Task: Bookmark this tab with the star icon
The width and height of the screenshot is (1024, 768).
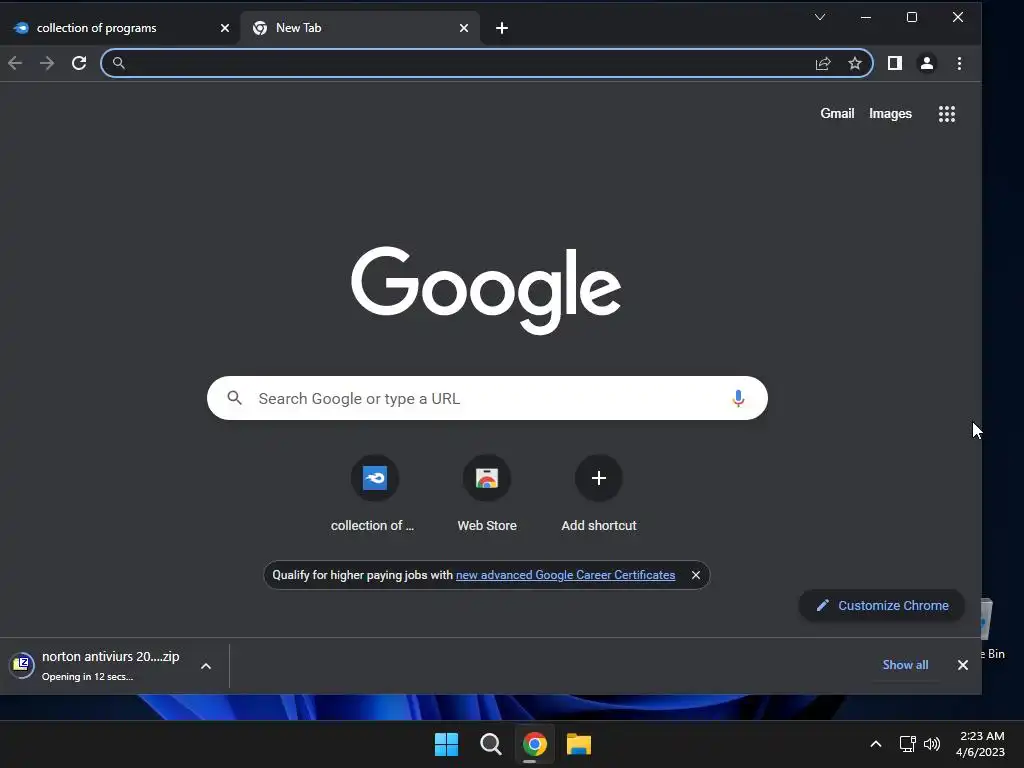Action: pos(855,63)
